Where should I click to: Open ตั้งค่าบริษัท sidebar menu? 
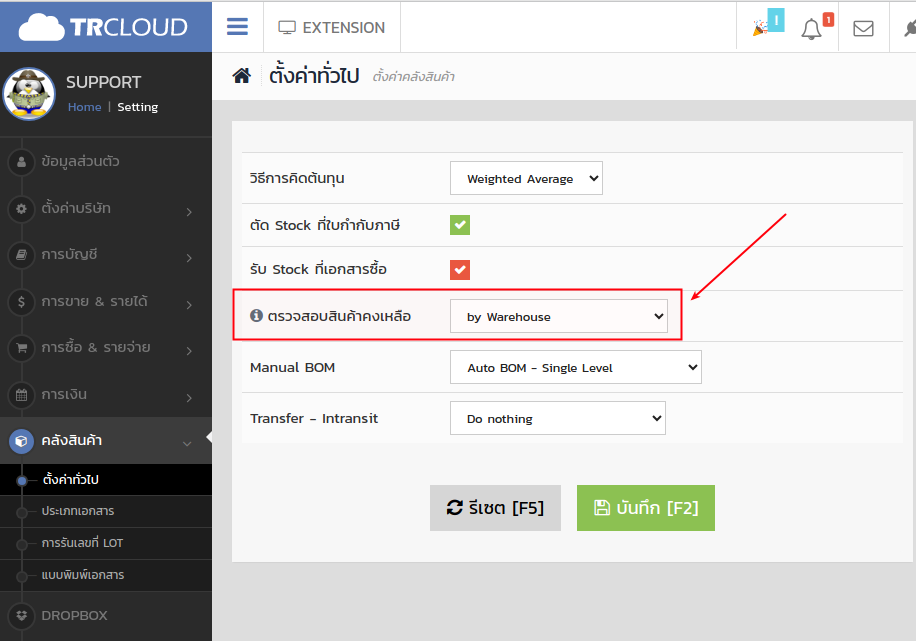point(76,208)
